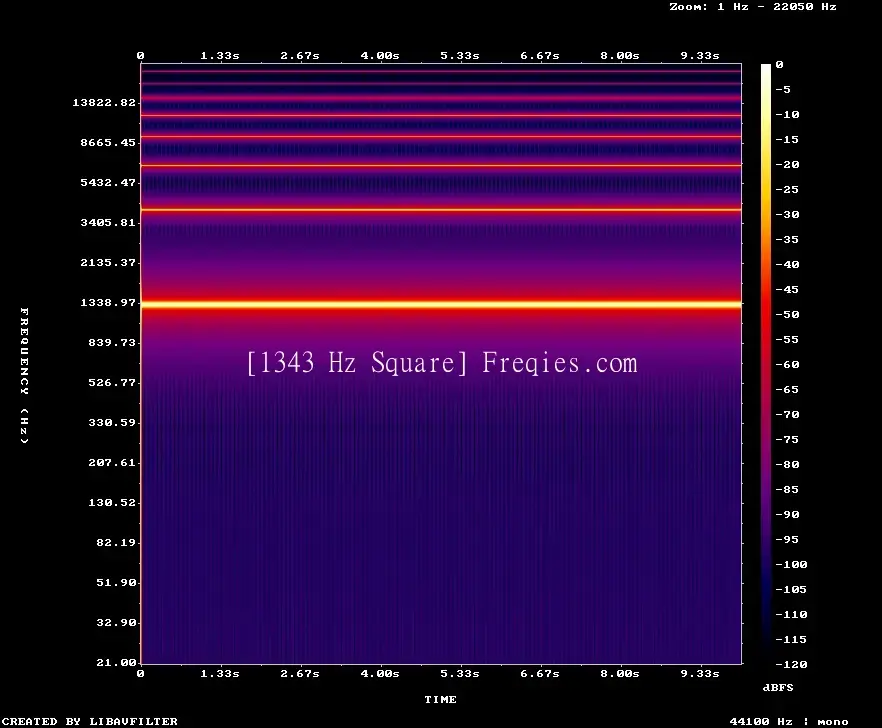Select the 5432.47 frequency label
This screenshot has width=882, height=728.
pos(108,182)
